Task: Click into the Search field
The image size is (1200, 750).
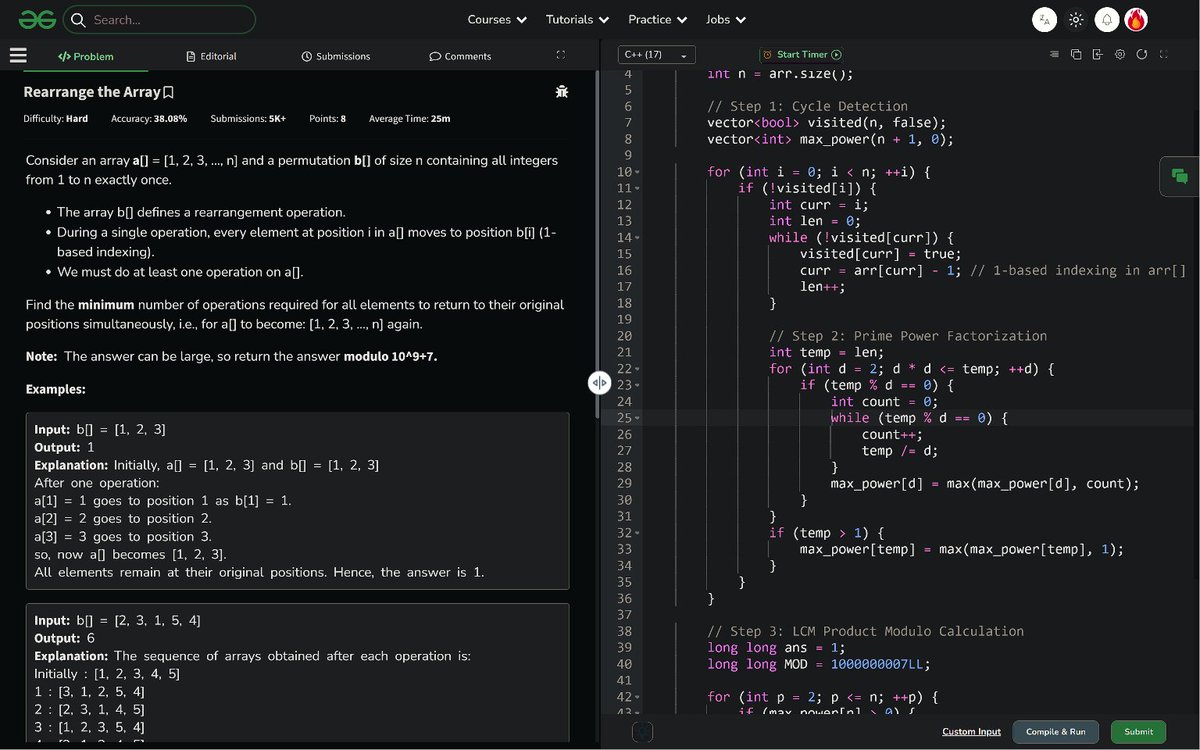Action: (159, 19)
